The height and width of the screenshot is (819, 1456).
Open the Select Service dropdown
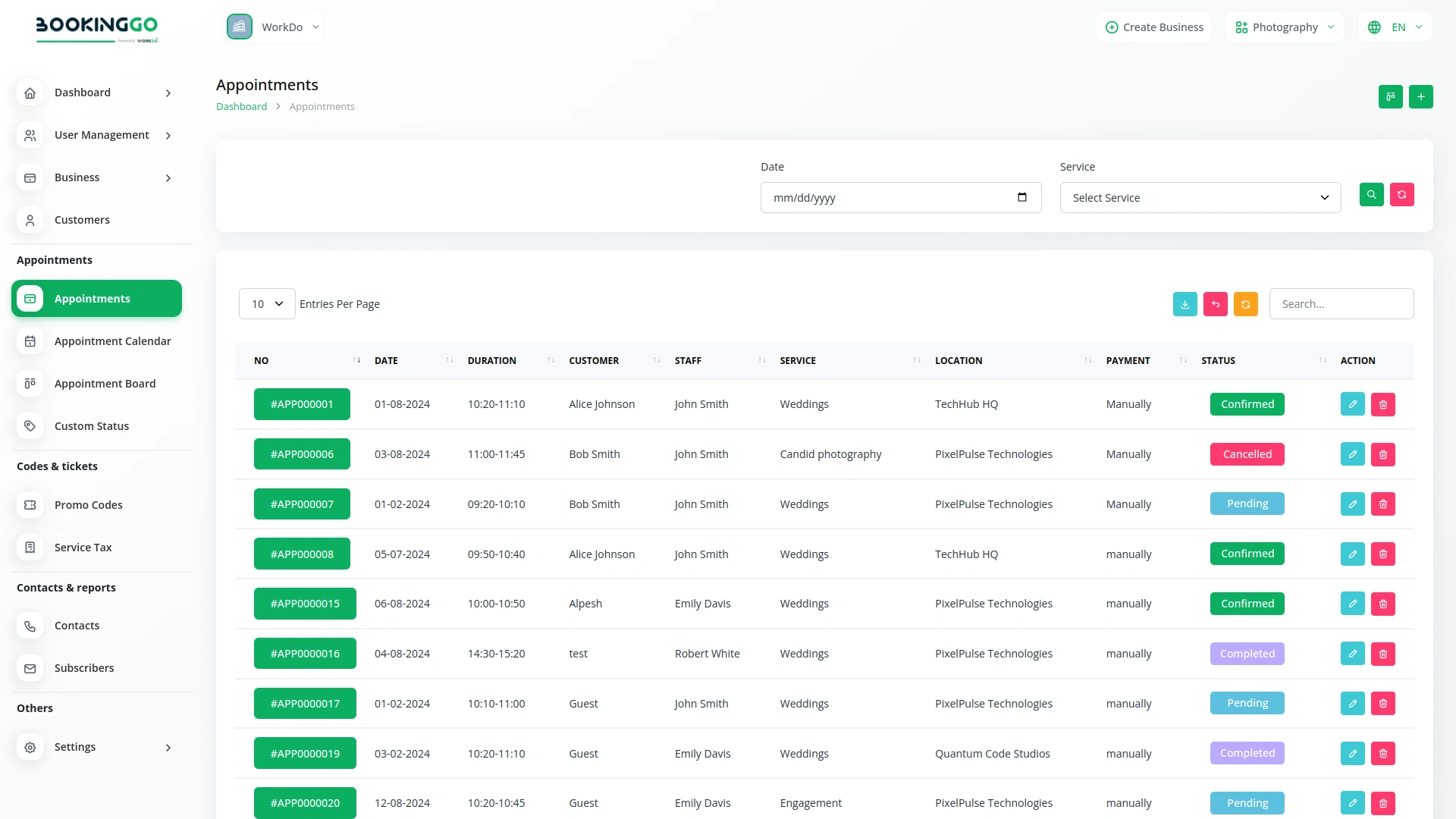click(x=1200, y=197)
